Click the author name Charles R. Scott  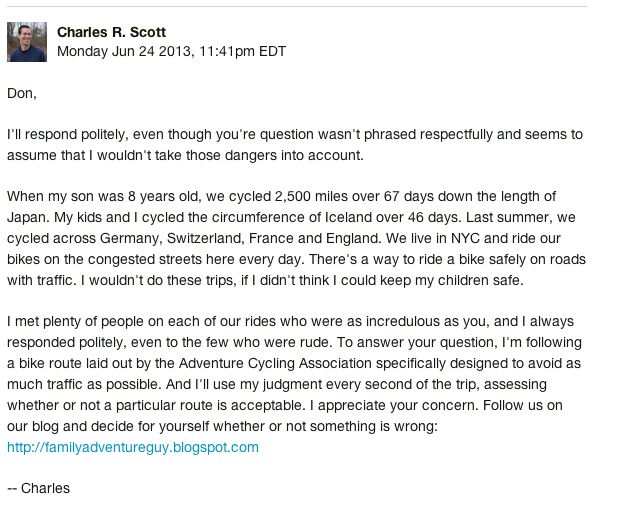111,32
